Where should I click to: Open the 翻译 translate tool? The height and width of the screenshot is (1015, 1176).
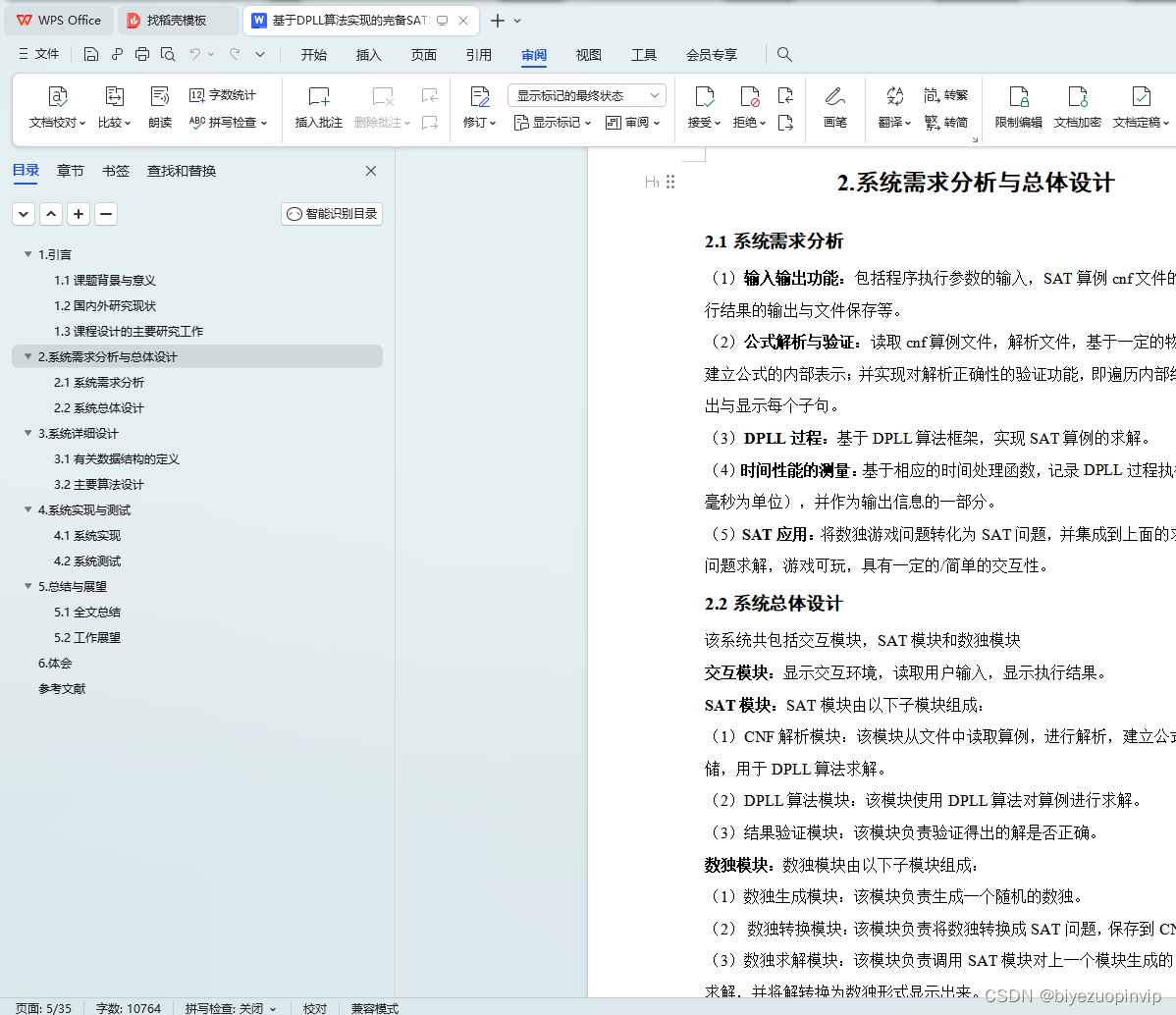point(891,108)
